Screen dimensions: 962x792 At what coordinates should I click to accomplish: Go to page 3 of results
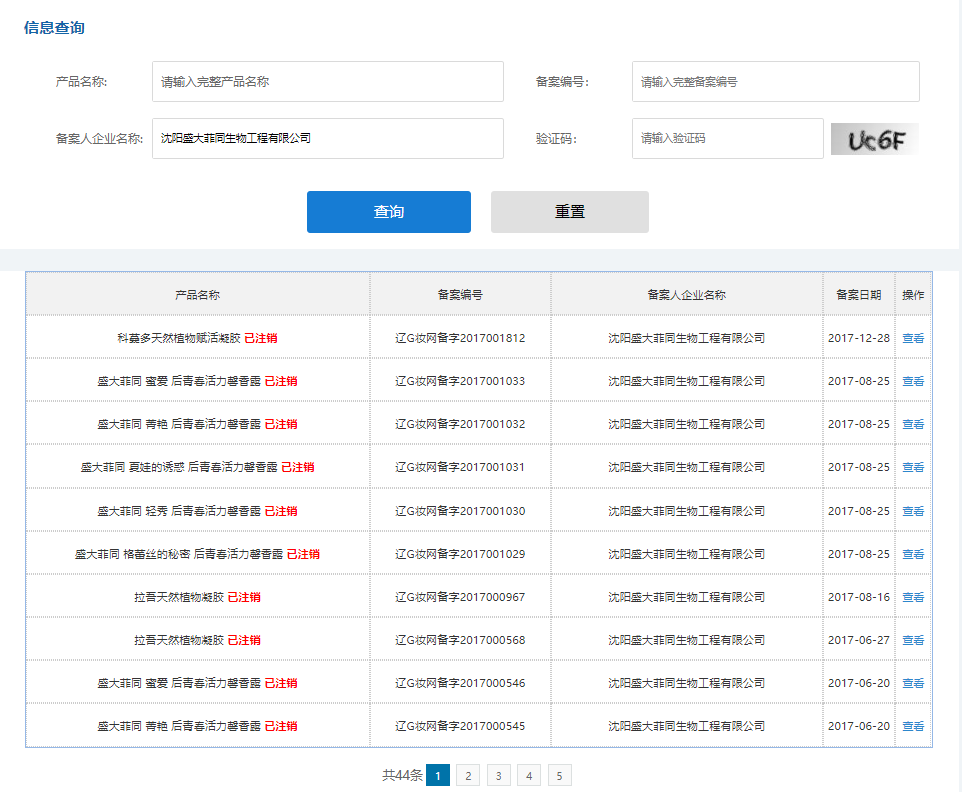pyautogui.click(x=498, y=775)
